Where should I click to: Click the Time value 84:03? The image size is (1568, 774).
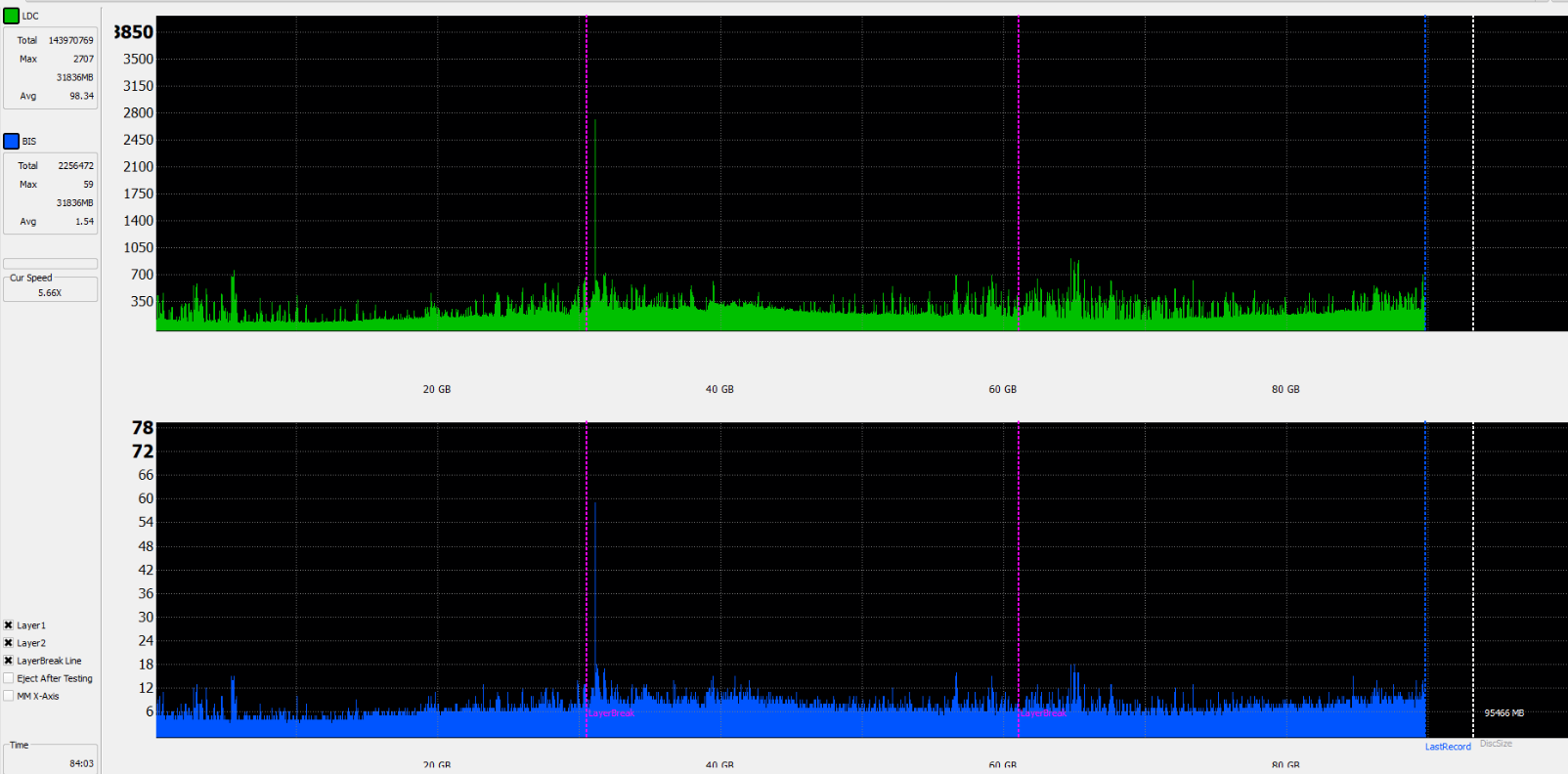81,763
